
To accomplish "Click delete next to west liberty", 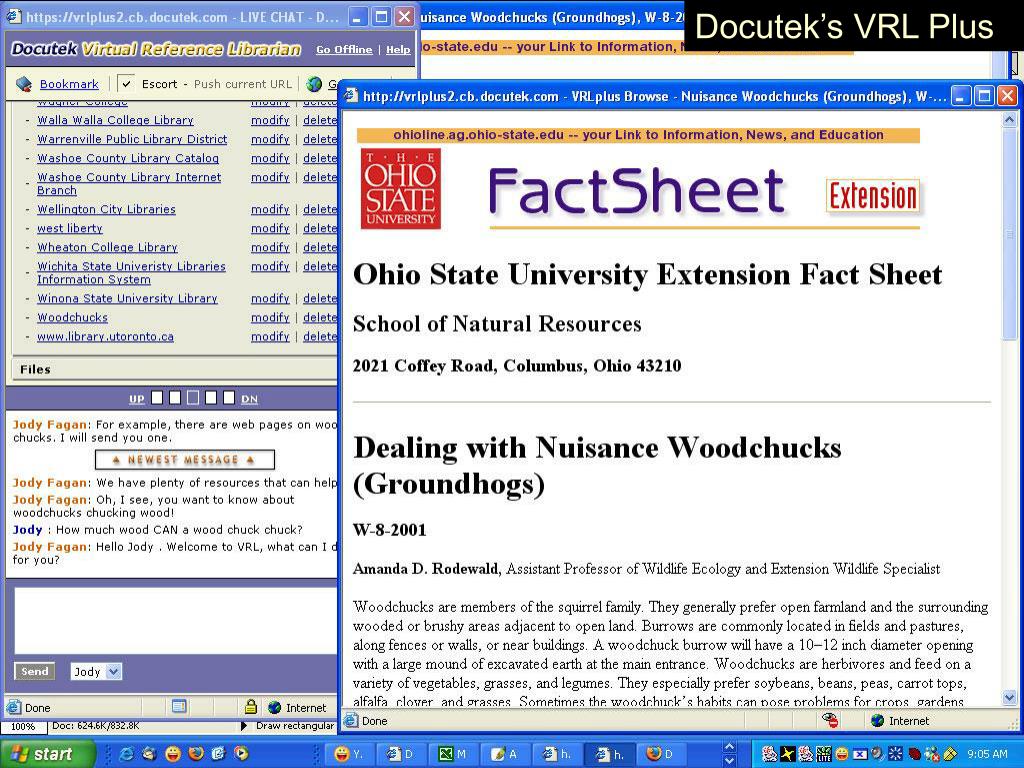I will [x=320, y=229].
